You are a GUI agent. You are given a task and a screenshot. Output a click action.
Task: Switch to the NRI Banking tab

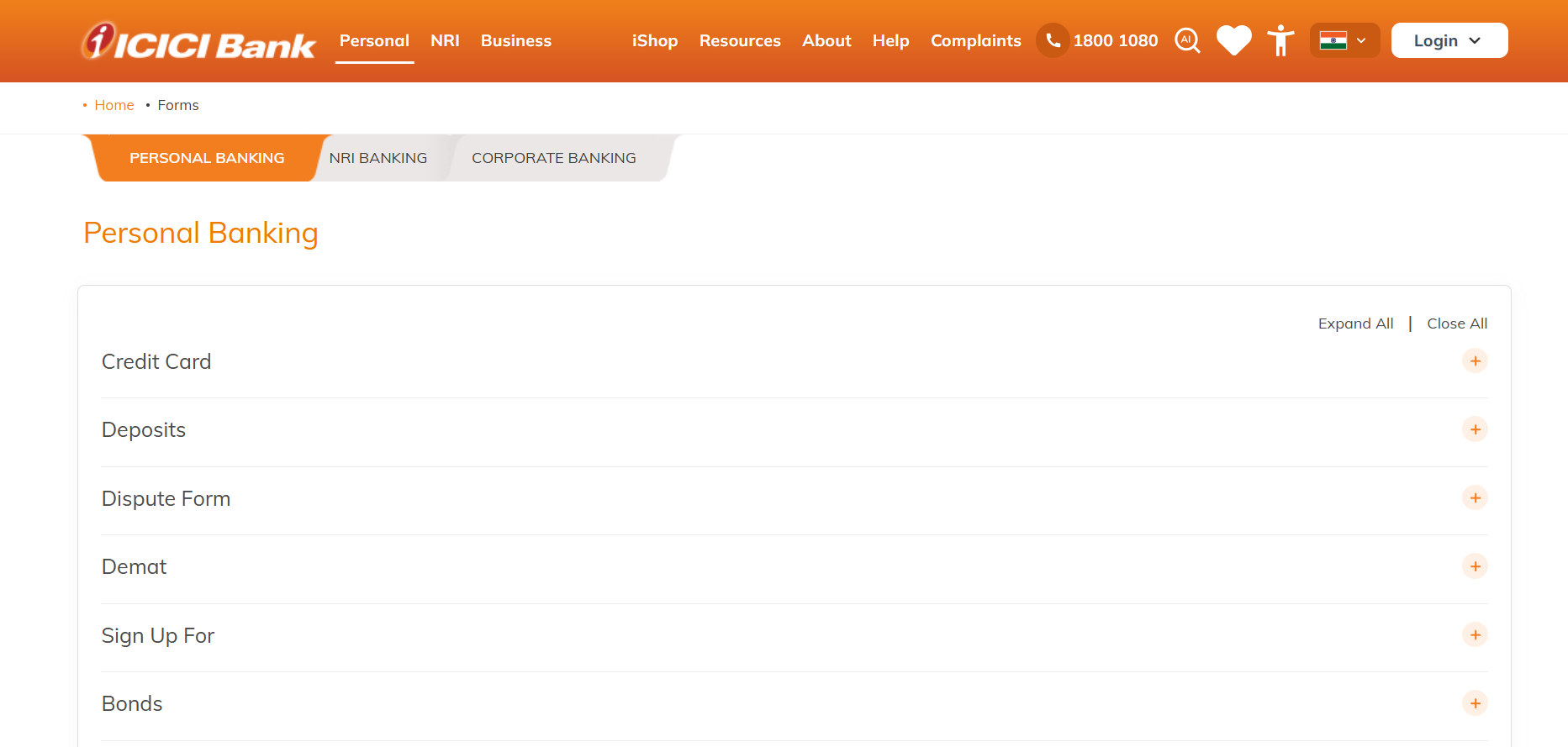pos(378,158)
